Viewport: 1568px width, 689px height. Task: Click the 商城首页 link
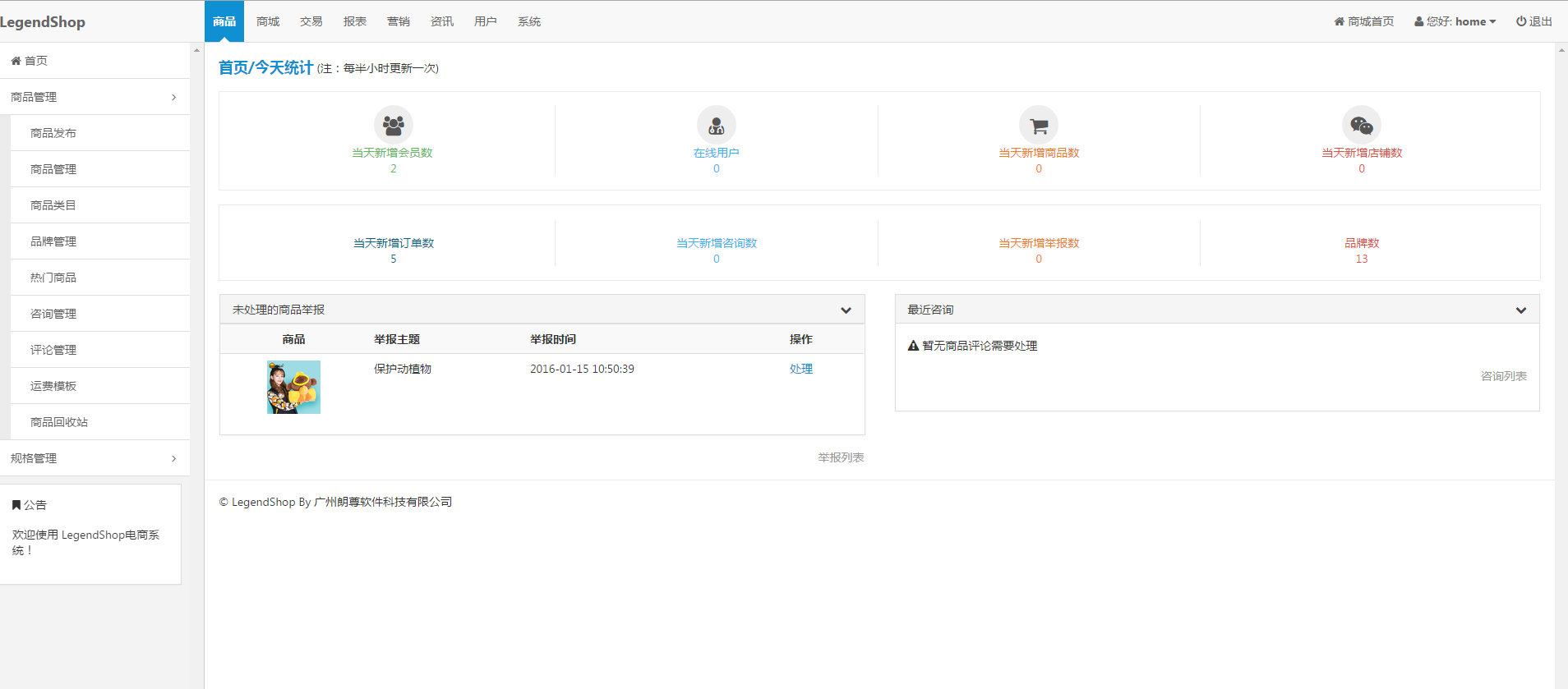coord(1364,21)
